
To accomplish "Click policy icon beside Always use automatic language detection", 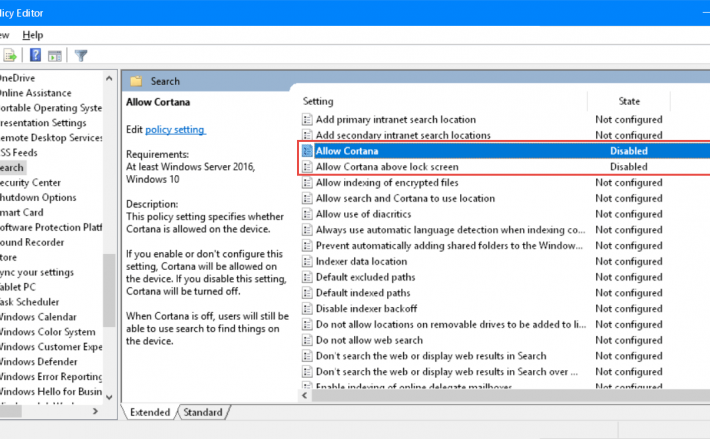I will (307, 230).
